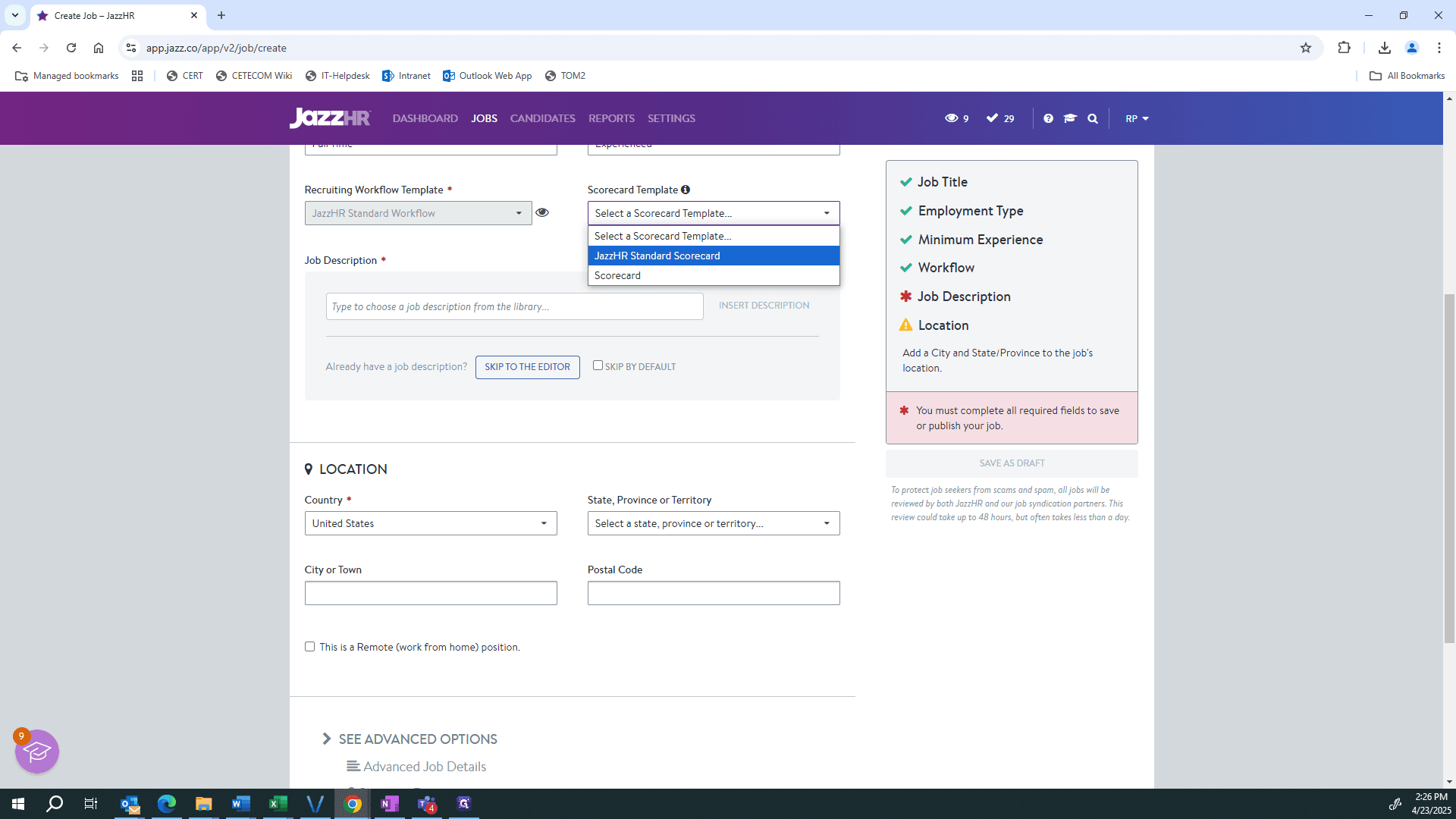Click the Location item in the checklist

pos(934,325)
